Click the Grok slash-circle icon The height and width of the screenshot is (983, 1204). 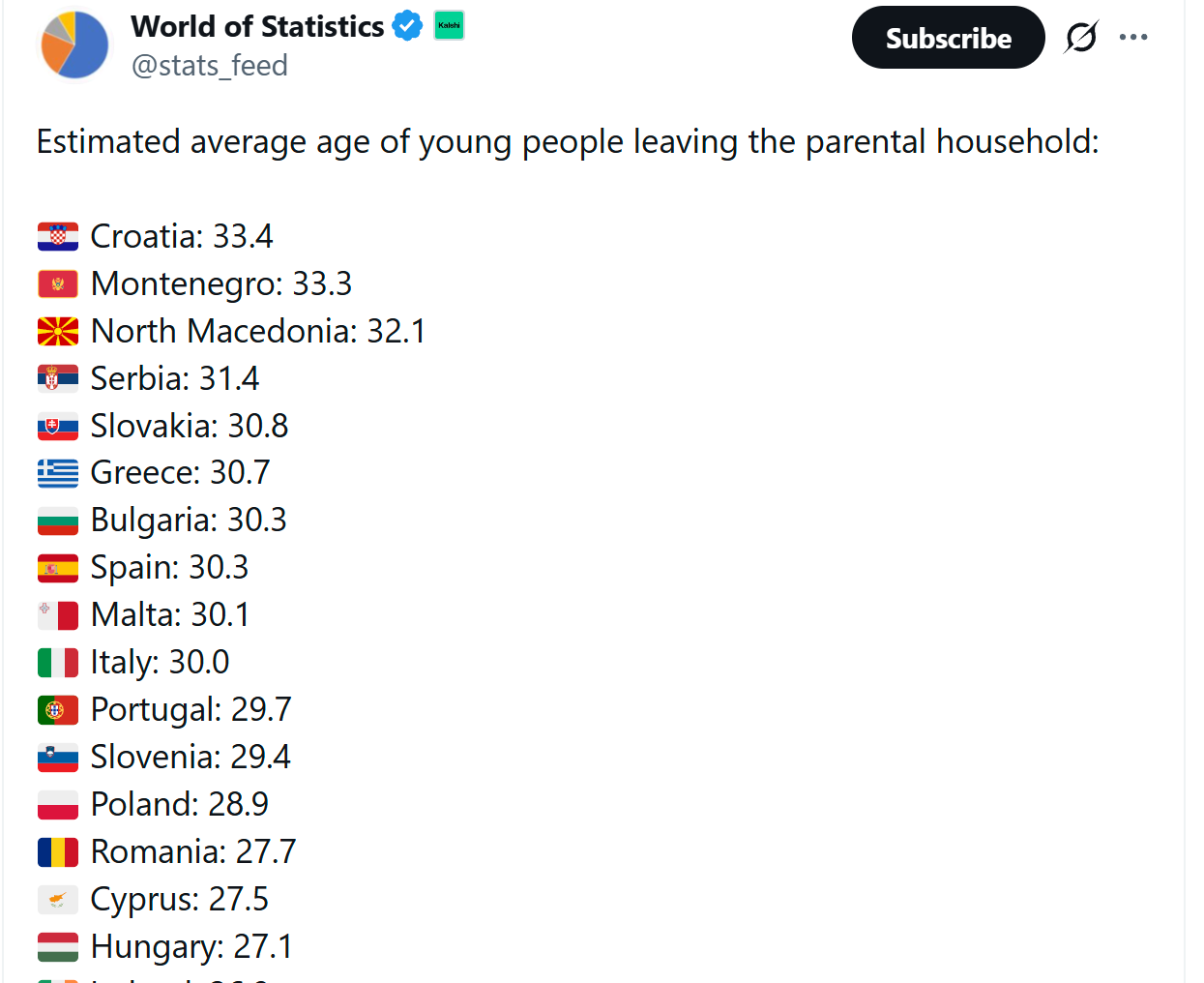pyautogui.click(x=1081, y=38)
